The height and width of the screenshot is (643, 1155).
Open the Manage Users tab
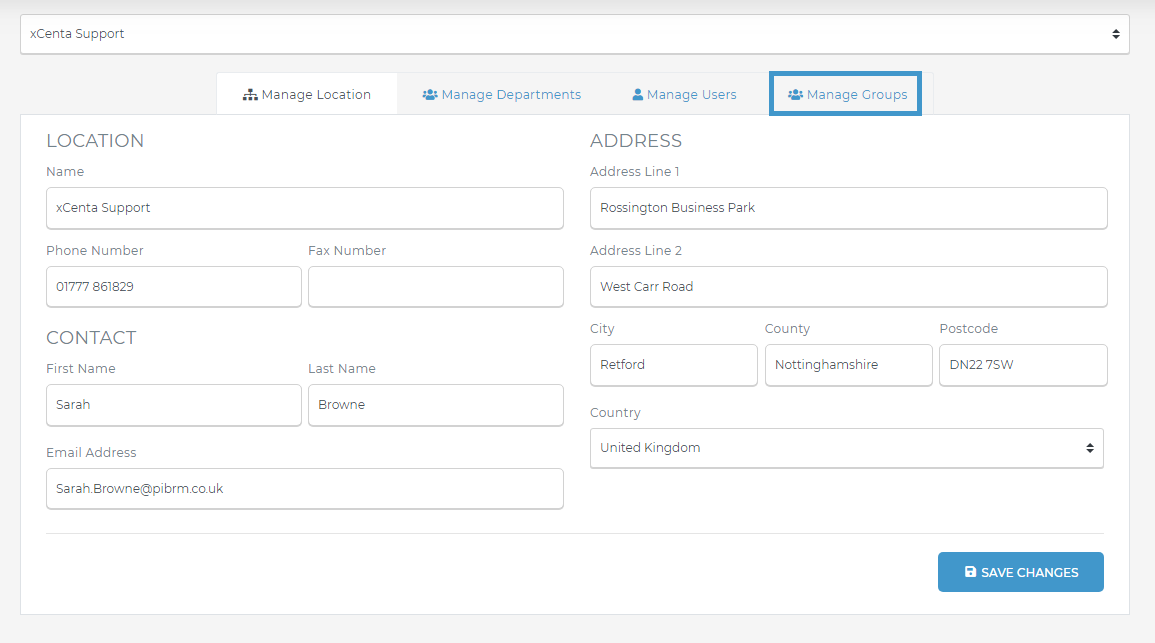[684, 94]
